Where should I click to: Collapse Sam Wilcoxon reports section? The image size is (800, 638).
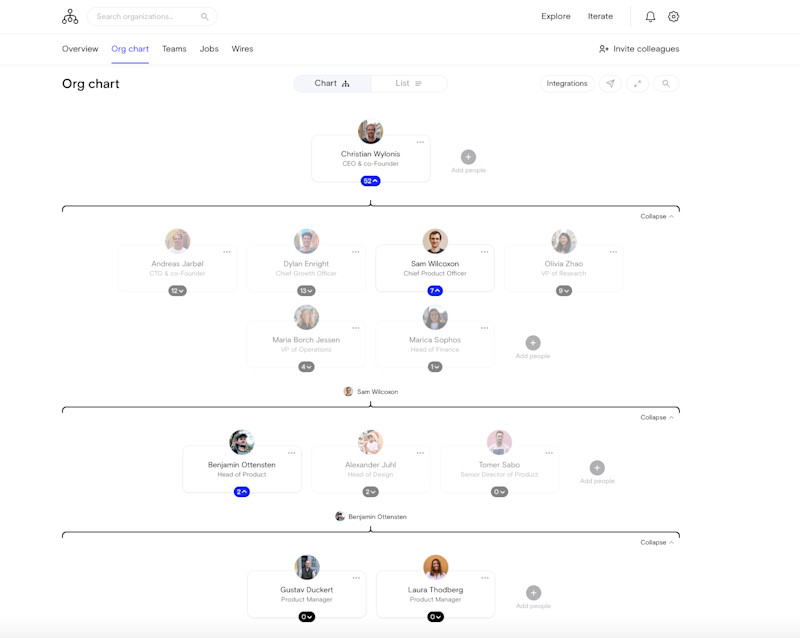[657, 418]
